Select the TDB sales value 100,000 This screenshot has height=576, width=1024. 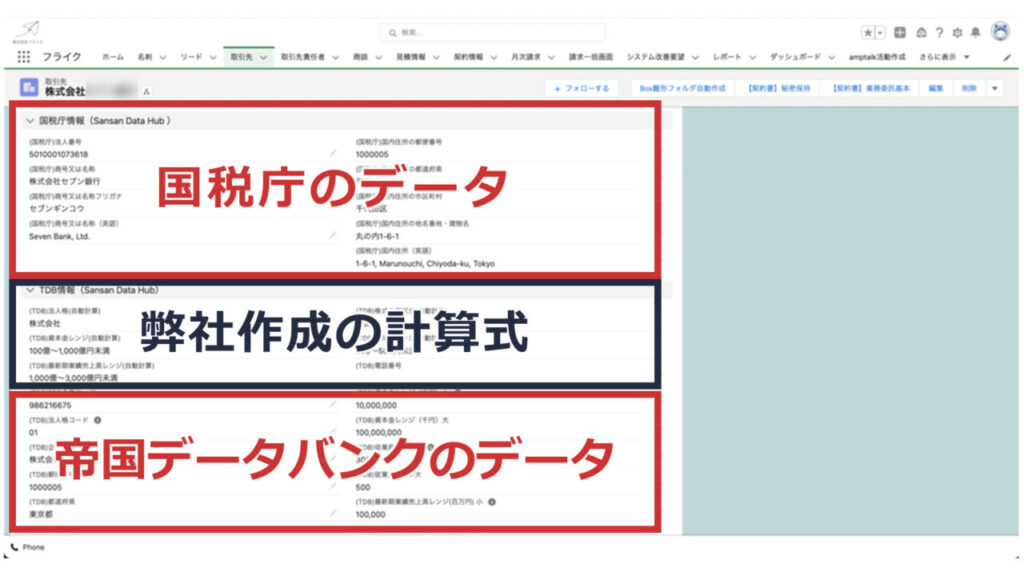click(x=370, y=515)
